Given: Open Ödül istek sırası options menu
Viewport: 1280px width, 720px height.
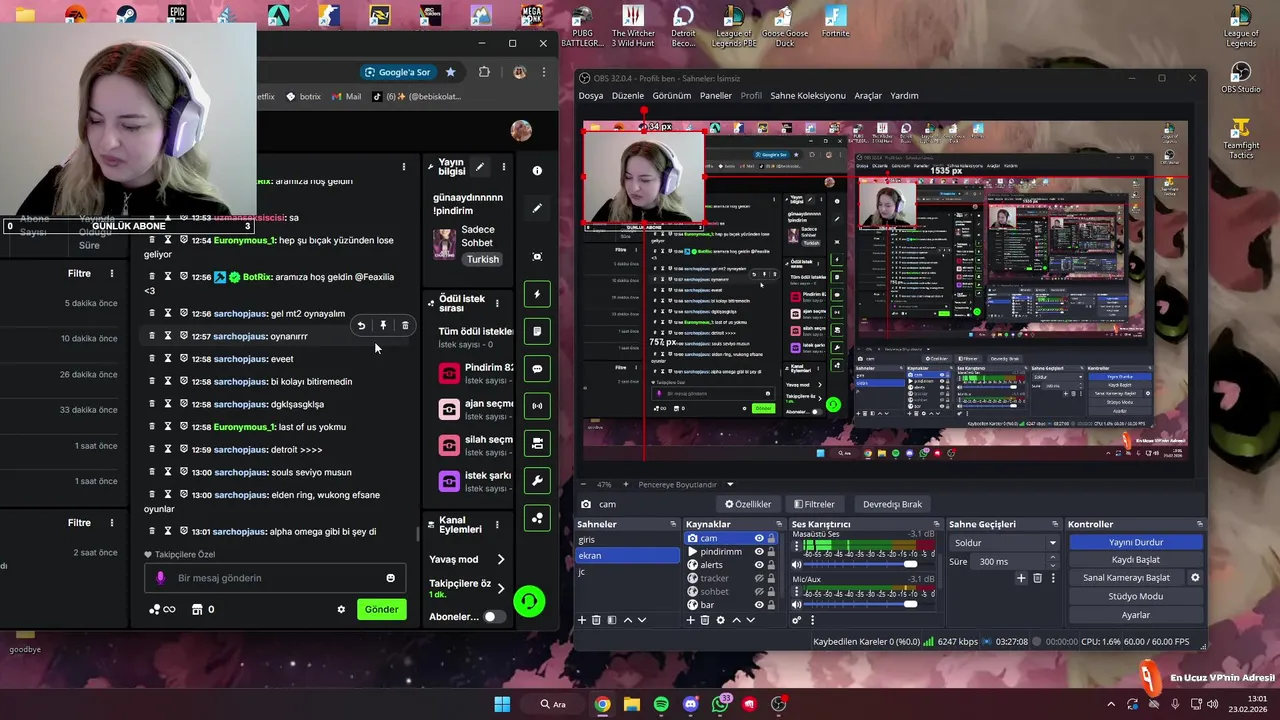Looking at the screenshot, I should tap(497, 303).
